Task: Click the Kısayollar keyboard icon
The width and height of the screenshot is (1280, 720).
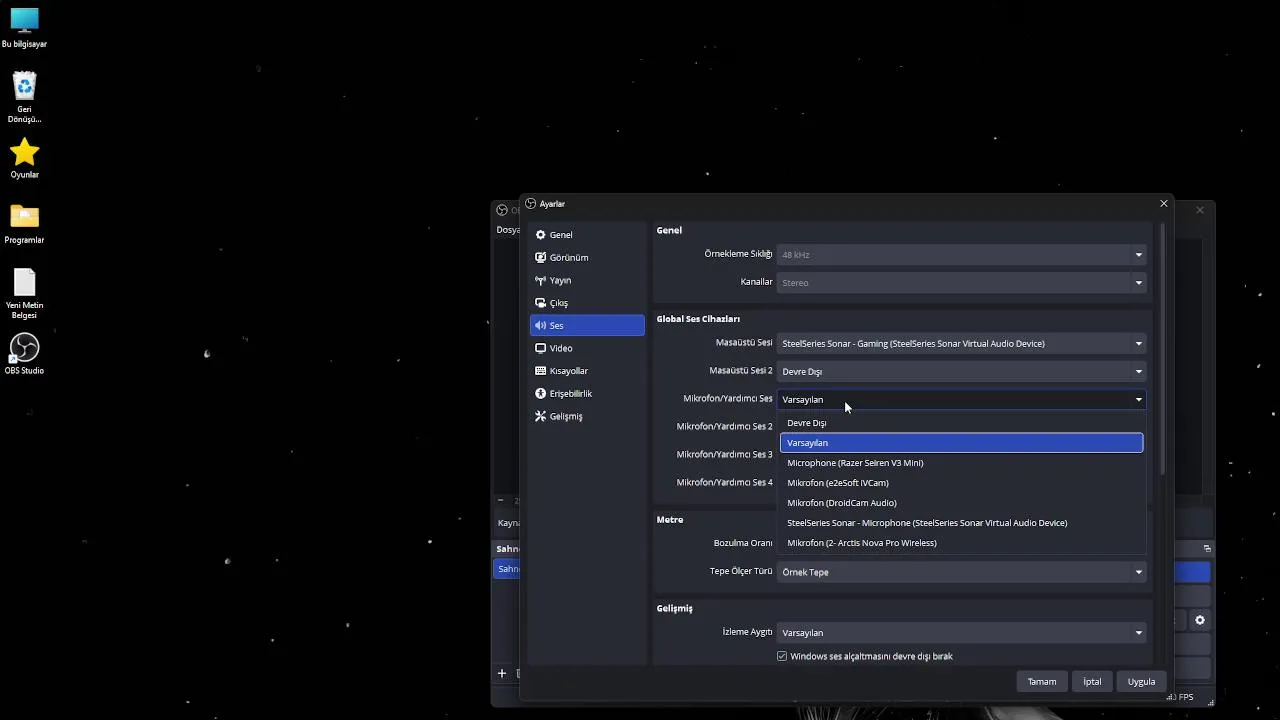Action: [x=541, y=371]
